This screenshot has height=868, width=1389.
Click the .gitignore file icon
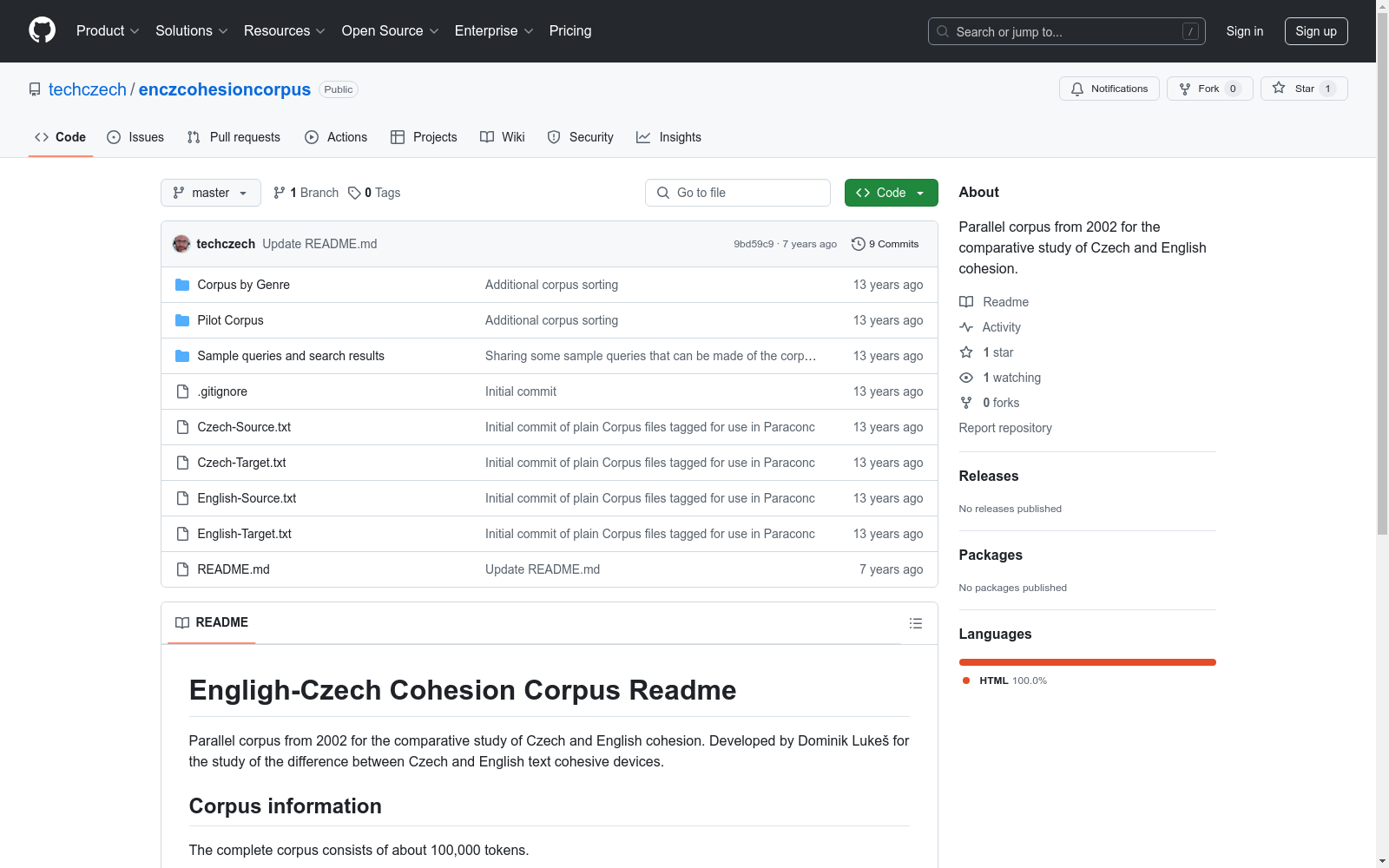pos(182,391)
